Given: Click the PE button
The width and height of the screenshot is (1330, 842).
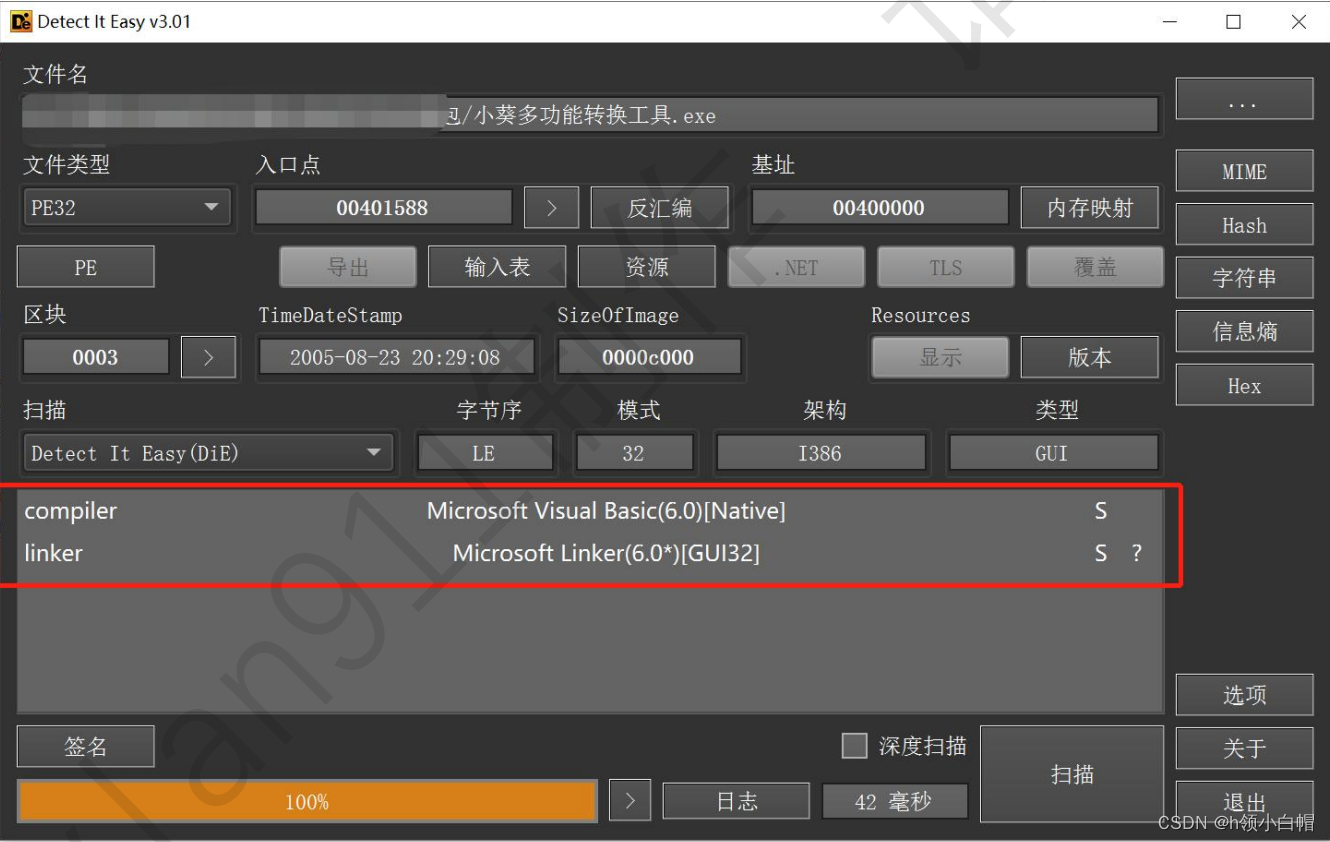Looking at the screenshot, I should [x=86, y=267].
